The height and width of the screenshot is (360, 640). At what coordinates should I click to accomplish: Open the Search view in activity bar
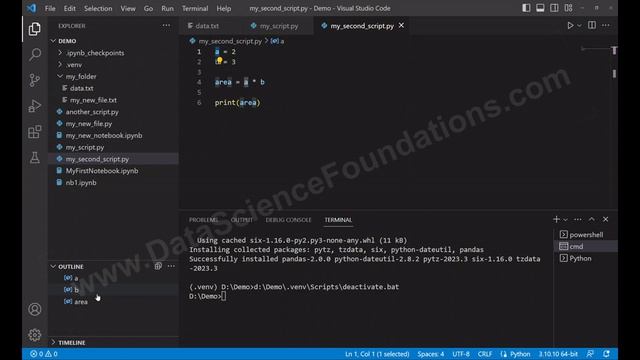tap(35, 54)
